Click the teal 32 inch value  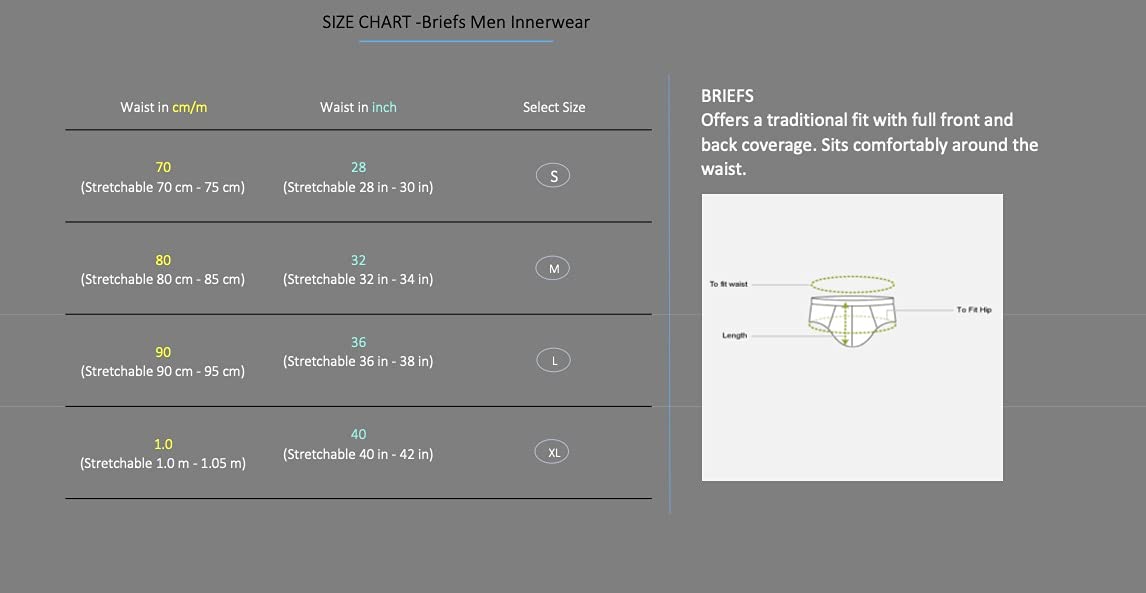pyautogui.click(x=358, y=260)
